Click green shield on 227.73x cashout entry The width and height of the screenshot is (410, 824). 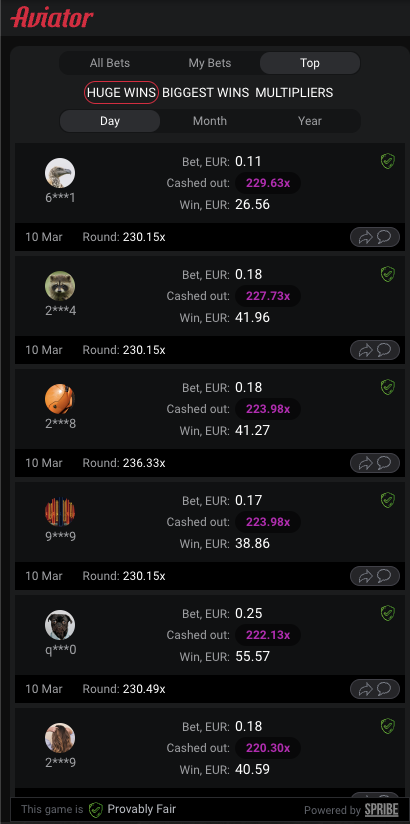(x=387, y=274)
